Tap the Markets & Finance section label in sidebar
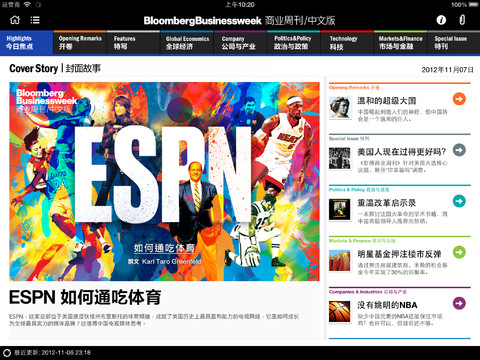Viewport: 480px width, 360px height. tap(362, 241)
